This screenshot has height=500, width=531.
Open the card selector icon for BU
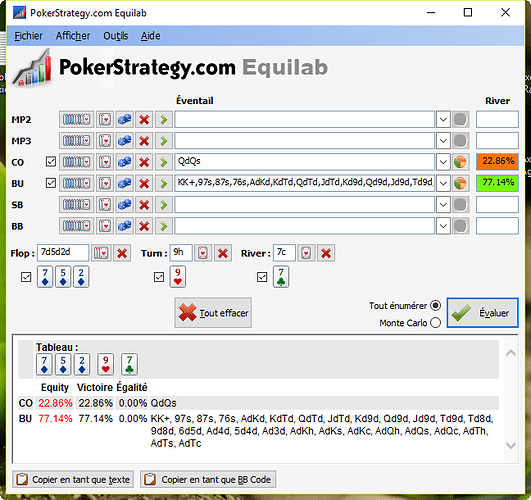(105, 183)
